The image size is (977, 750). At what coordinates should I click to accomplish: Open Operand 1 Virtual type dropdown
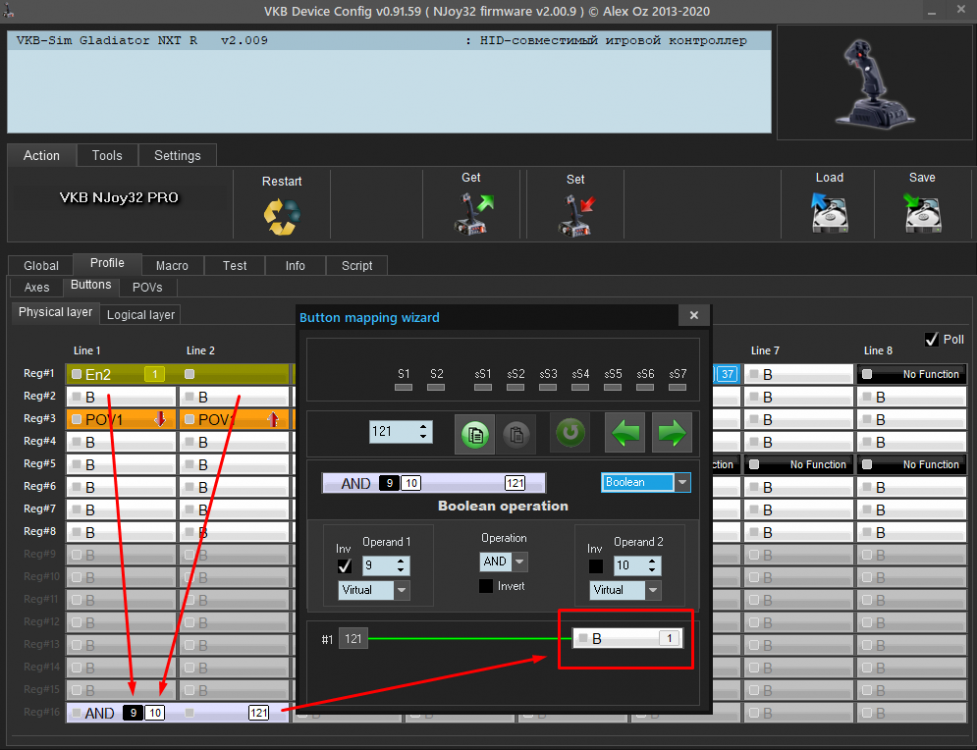tap(403, 590)
